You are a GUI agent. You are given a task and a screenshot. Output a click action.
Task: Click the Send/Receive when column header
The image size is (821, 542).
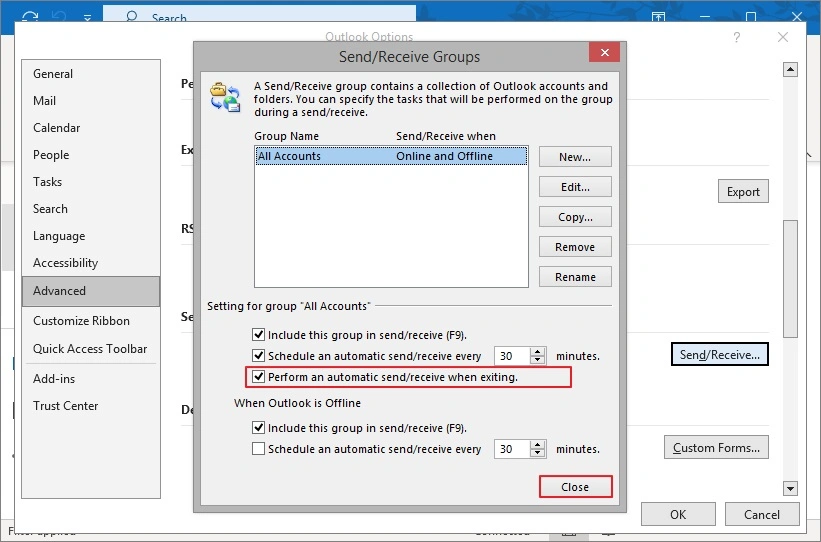click(x=446, y=136)
